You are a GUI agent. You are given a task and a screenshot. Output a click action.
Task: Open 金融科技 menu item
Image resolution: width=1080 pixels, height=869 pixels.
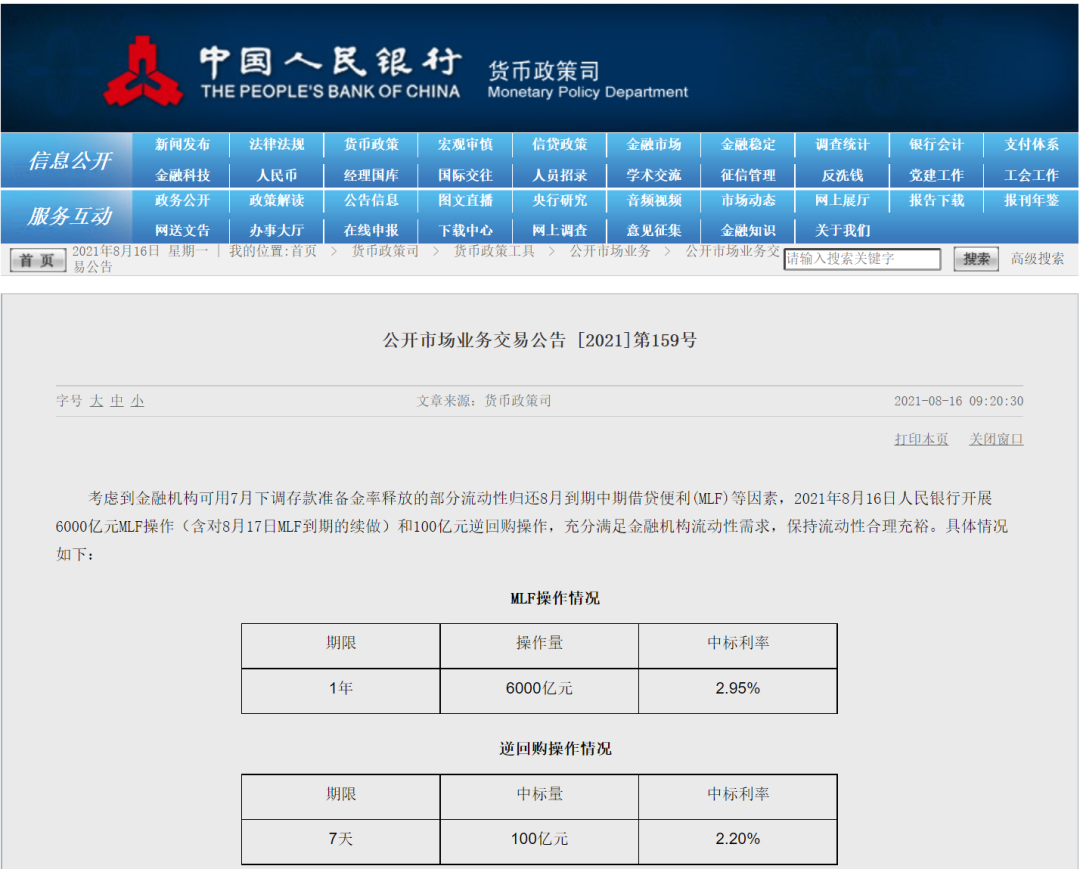pyautogui.click(x=183, y=176)
